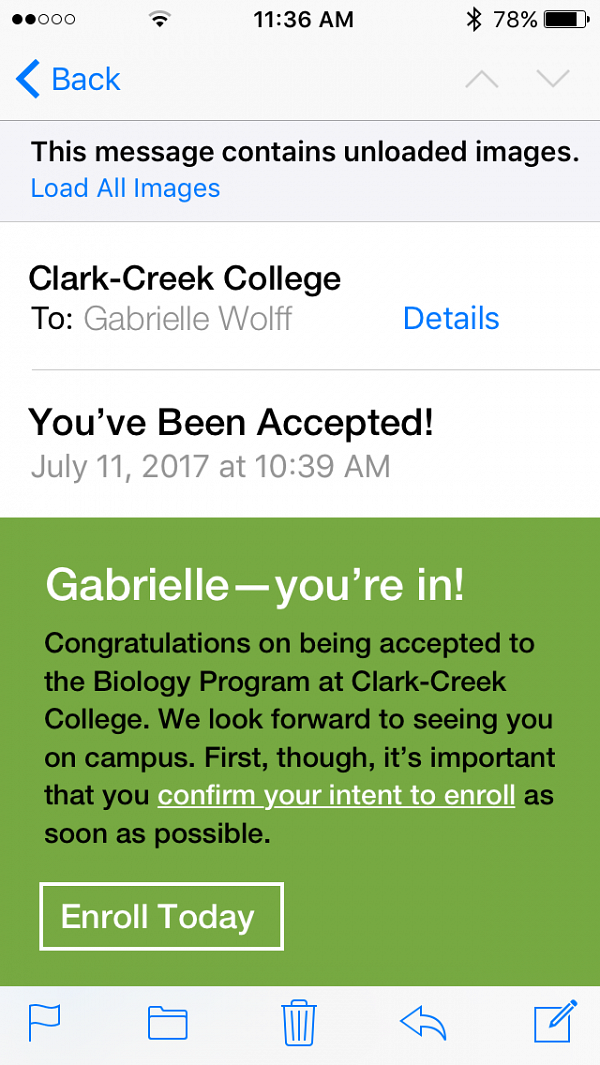Tap the Wi-Fi signal icon
The image size is (600, 1065).
158,19
